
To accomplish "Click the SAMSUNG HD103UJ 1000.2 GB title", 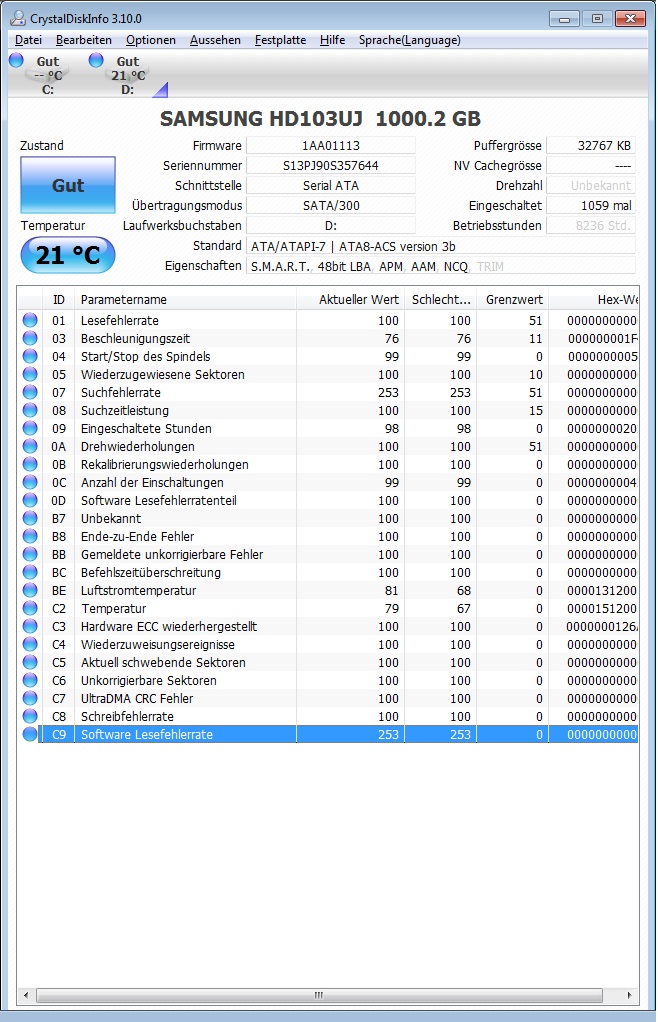I will pos(321,119).
